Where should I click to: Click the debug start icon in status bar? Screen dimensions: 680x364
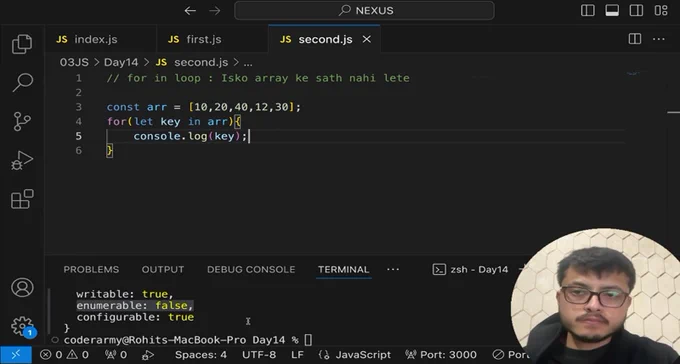148,355
